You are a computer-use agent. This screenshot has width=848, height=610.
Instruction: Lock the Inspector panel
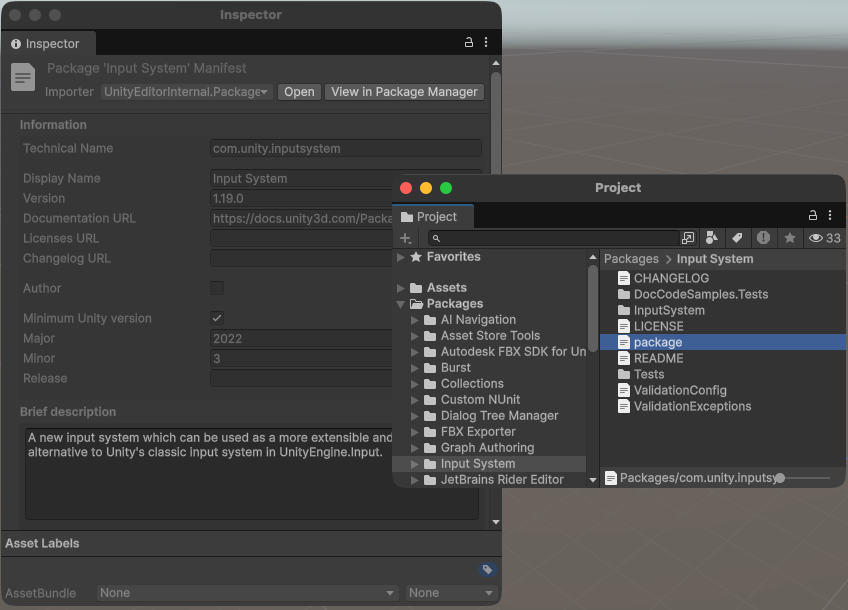pyautogui.click(x=468, y=42)
